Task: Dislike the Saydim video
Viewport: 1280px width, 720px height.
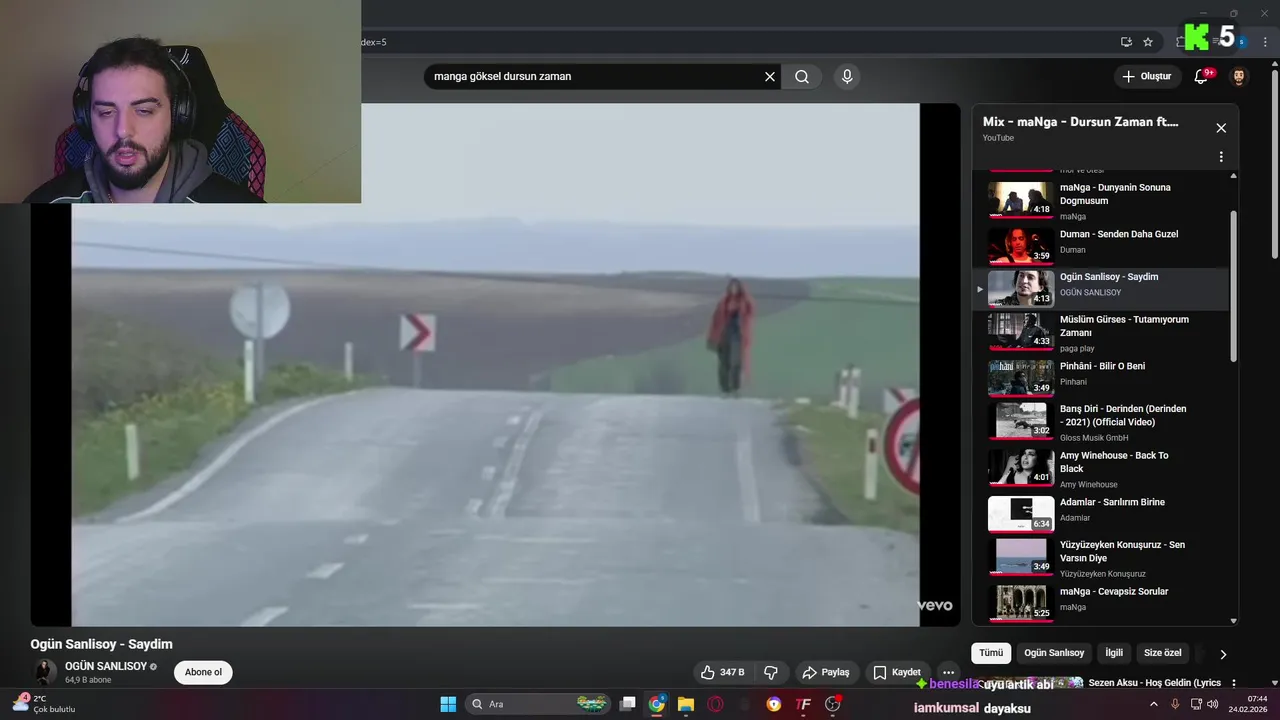Action: tap(771, 672)
